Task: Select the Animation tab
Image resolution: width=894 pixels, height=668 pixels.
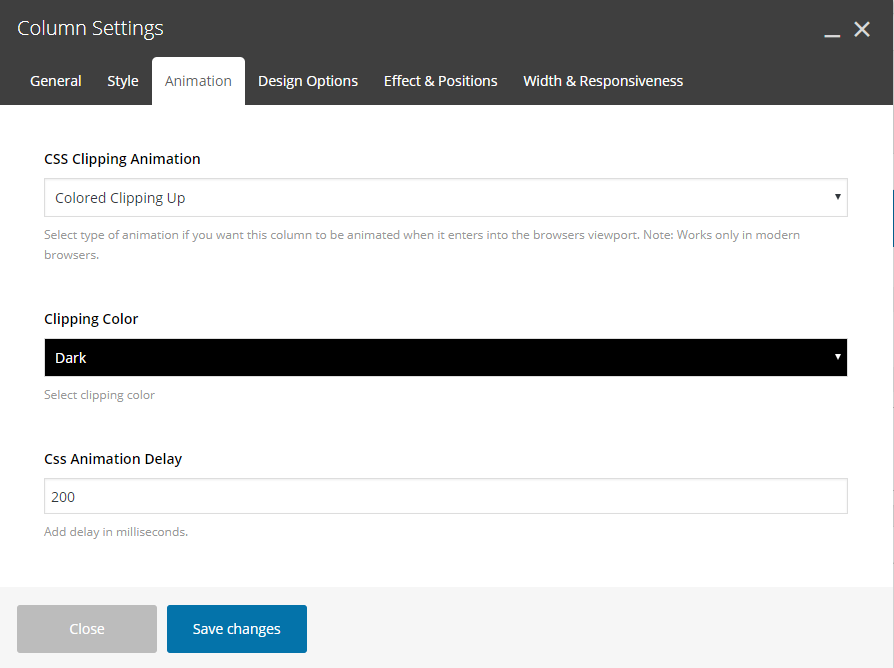Action: tap(198, 81)
